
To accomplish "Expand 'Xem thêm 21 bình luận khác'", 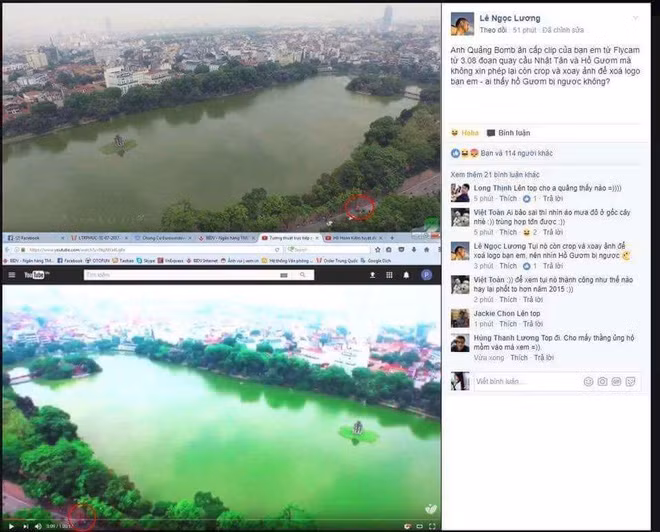I will [494, 174].
